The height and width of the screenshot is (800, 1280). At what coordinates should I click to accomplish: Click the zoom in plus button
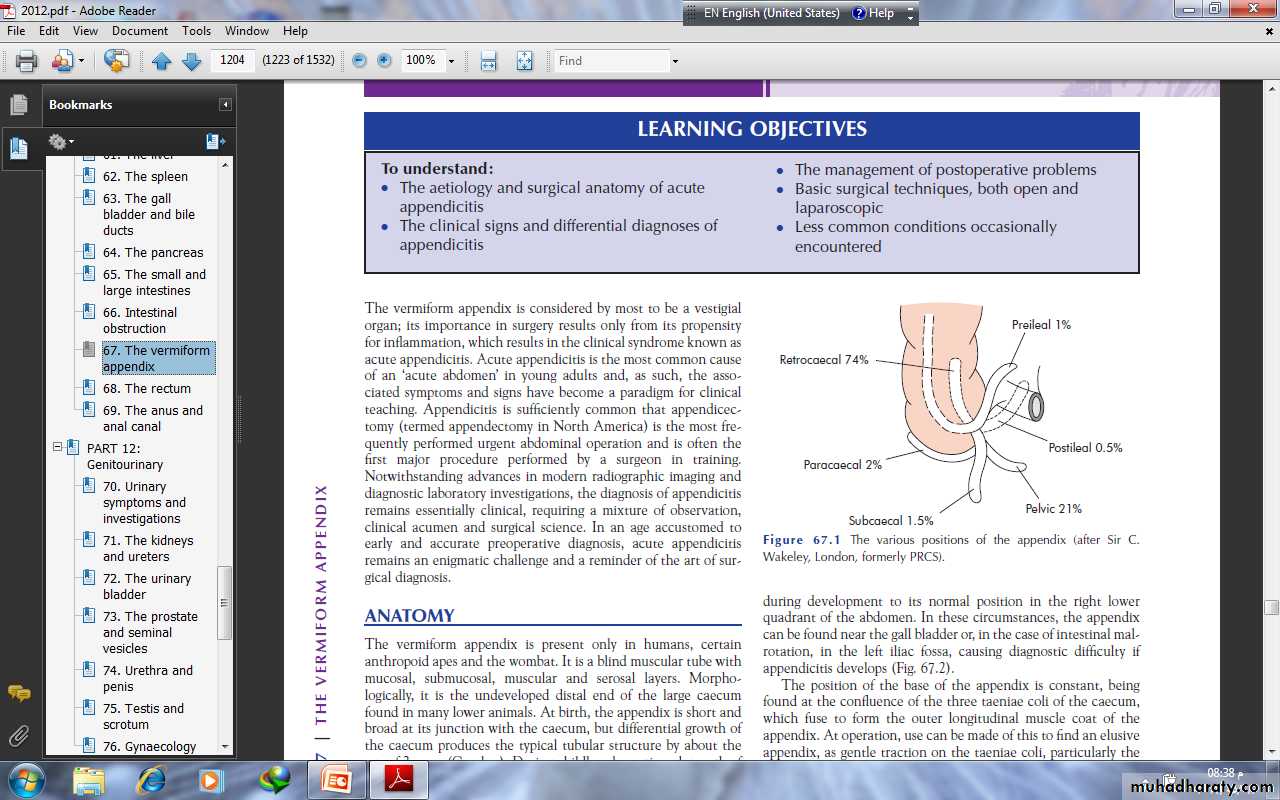click(384, 61)
